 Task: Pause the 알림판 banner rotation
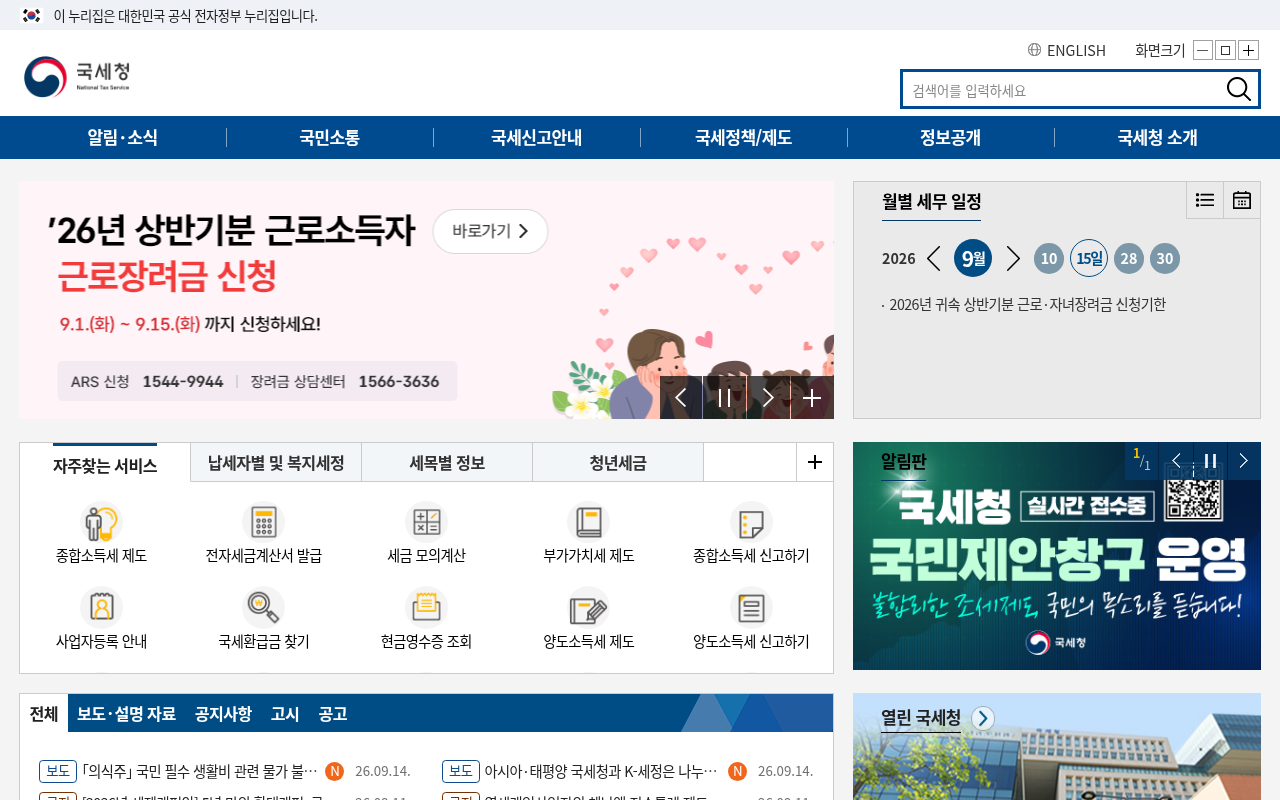(1210, 461)
